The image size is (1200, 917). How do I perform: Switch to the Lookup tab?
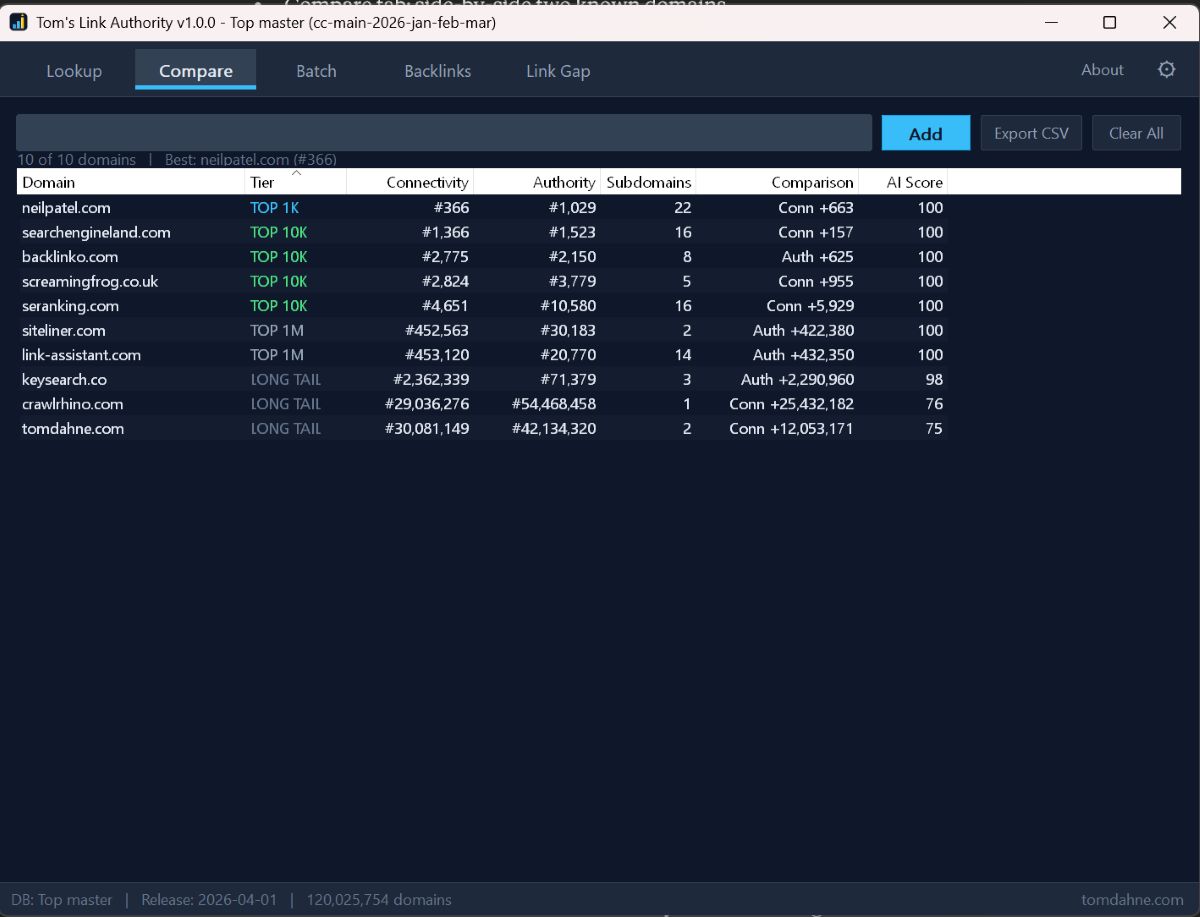[74, 71]
